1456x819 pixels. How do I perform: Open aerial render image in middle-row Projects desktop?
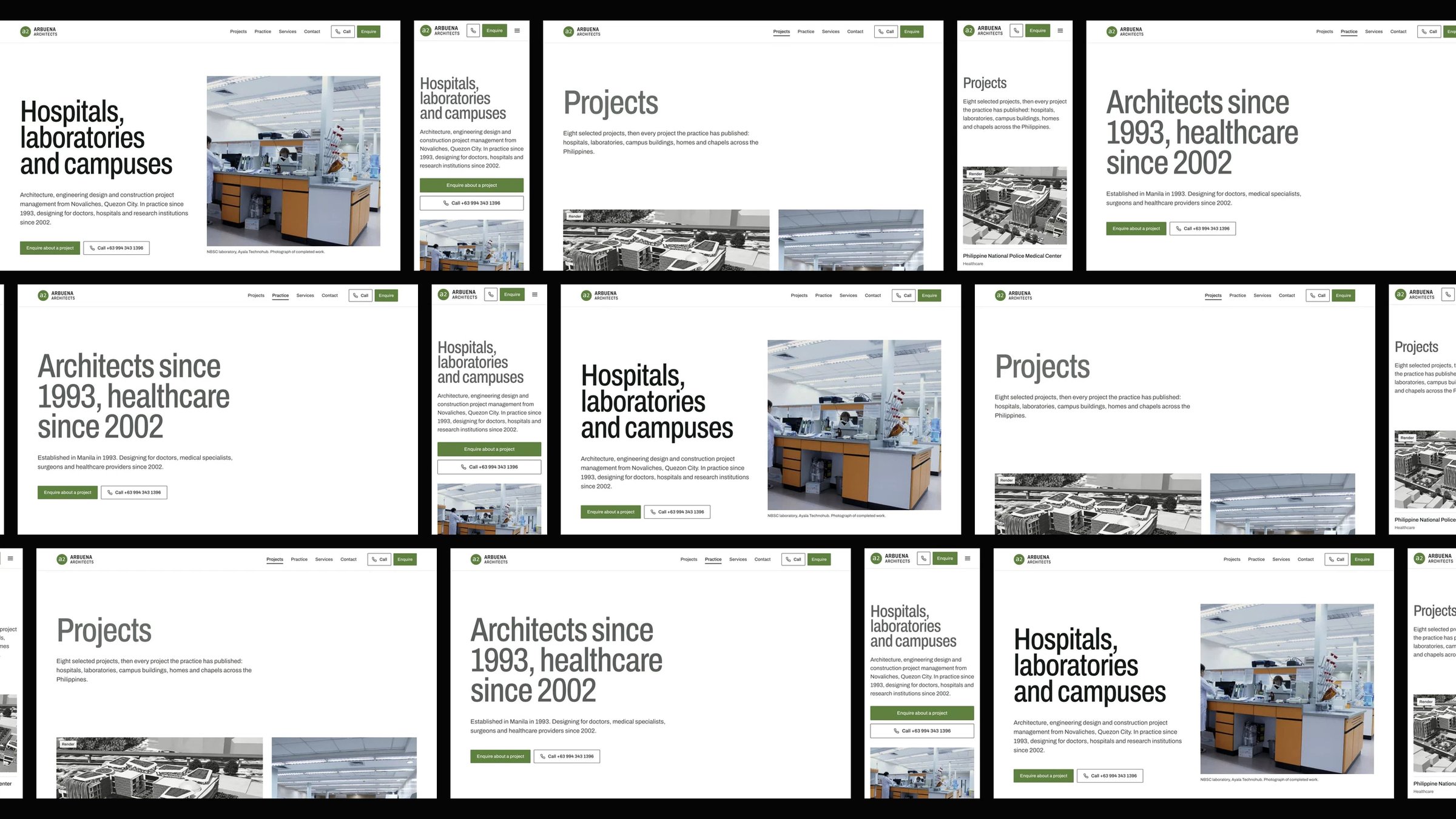click(1097, 504)
